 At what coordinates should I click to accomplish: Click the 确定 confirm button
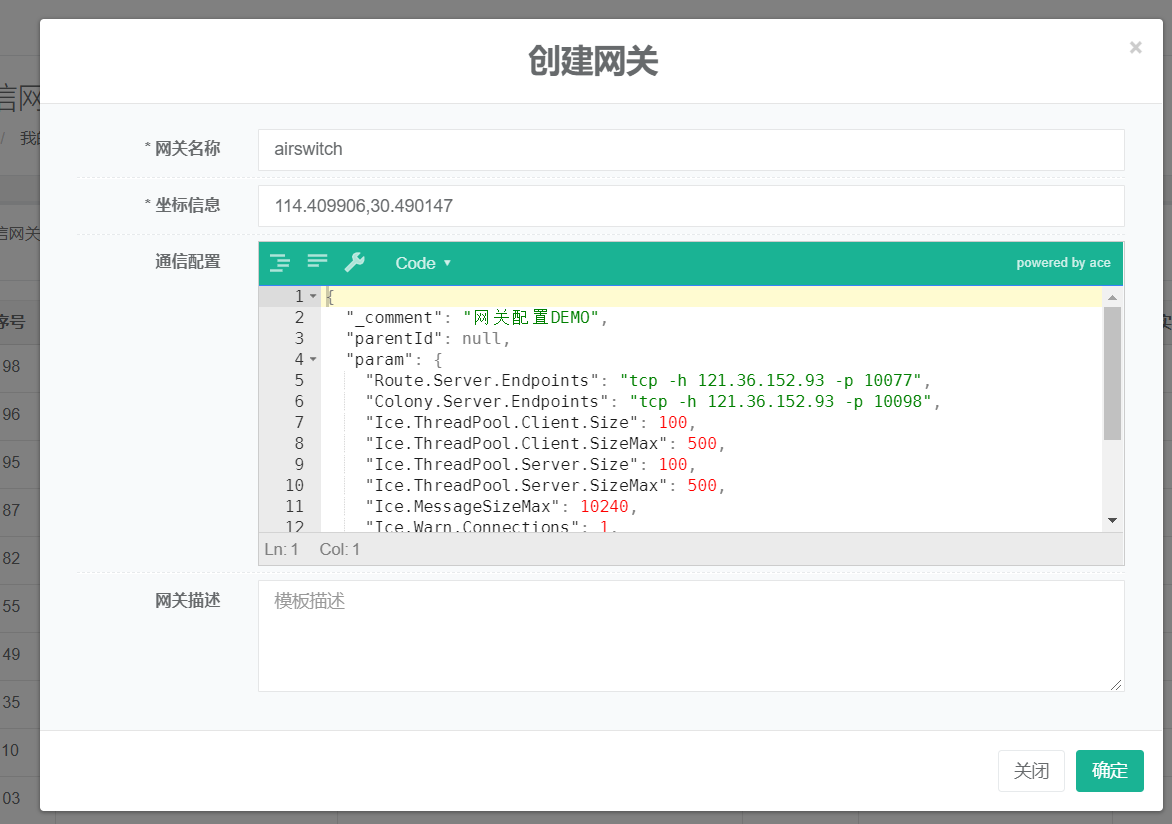pyautogui.click(x=1109, y=771)
